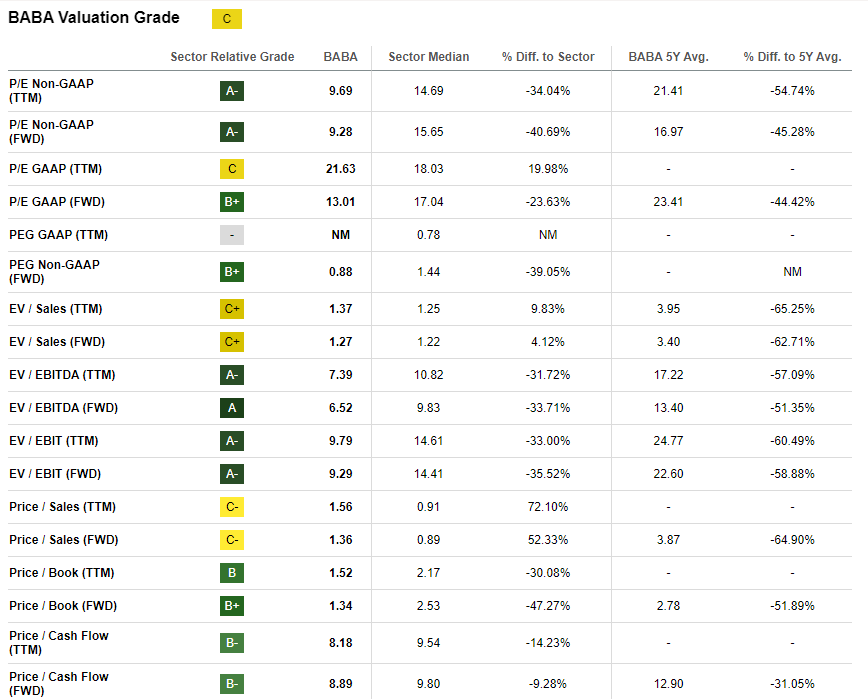Click the B- badge for Price / Cash Flow (TTM)
The width and height of the screenshot is (868, 699).
[232, 643]
